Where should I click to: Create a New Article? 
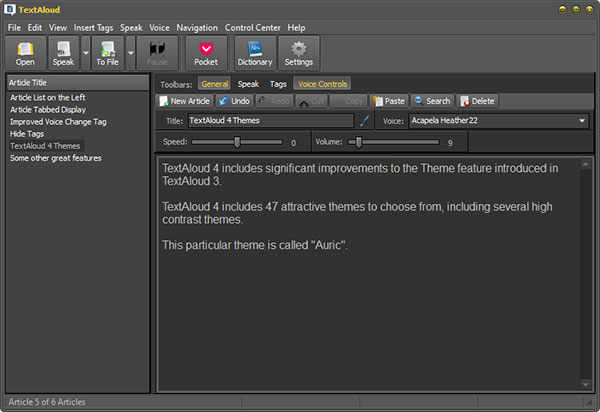(x=185, y=101)
